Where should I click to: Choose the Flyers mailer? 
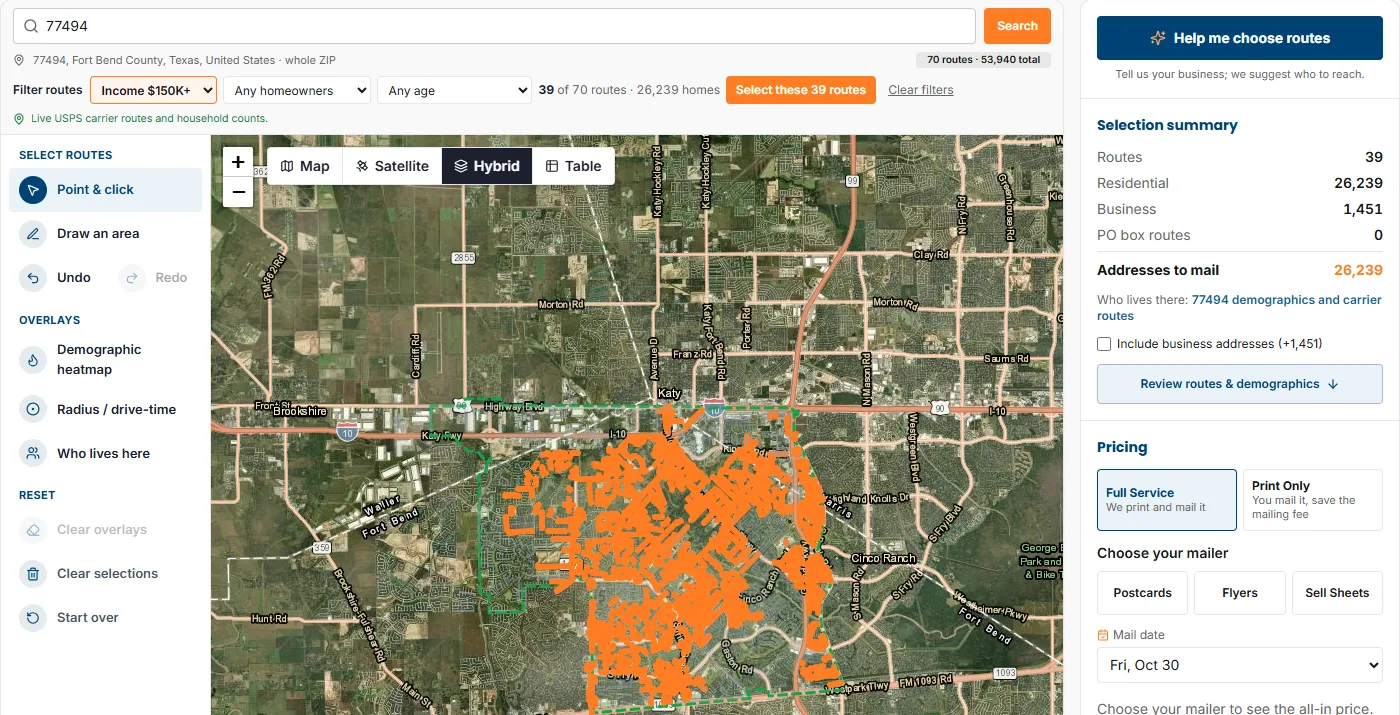[x=1240, y=593]
